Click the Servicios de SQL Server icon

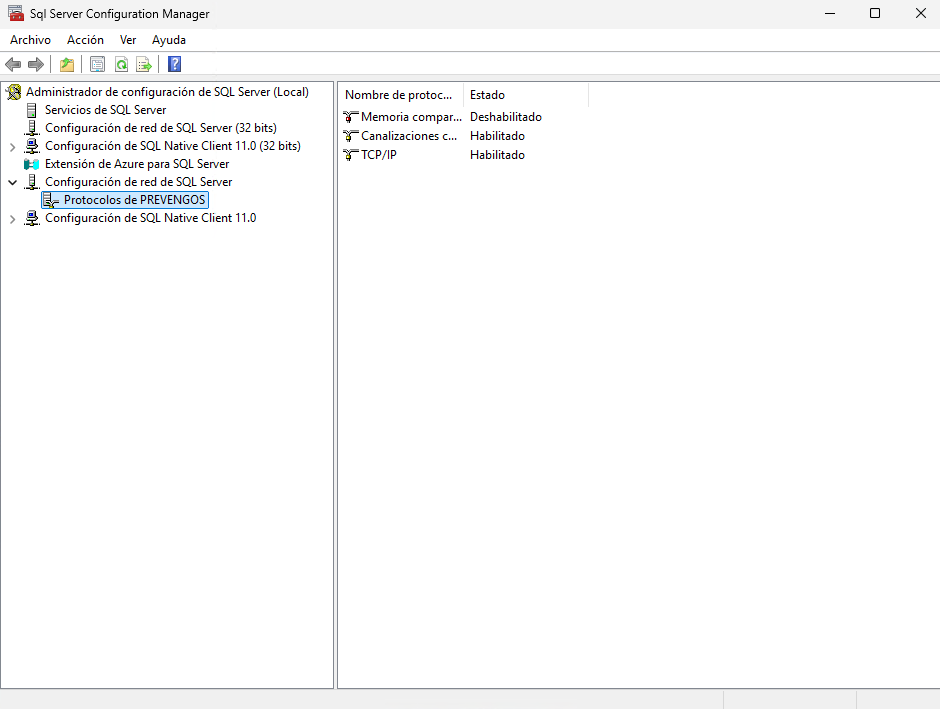click(32, 110)
